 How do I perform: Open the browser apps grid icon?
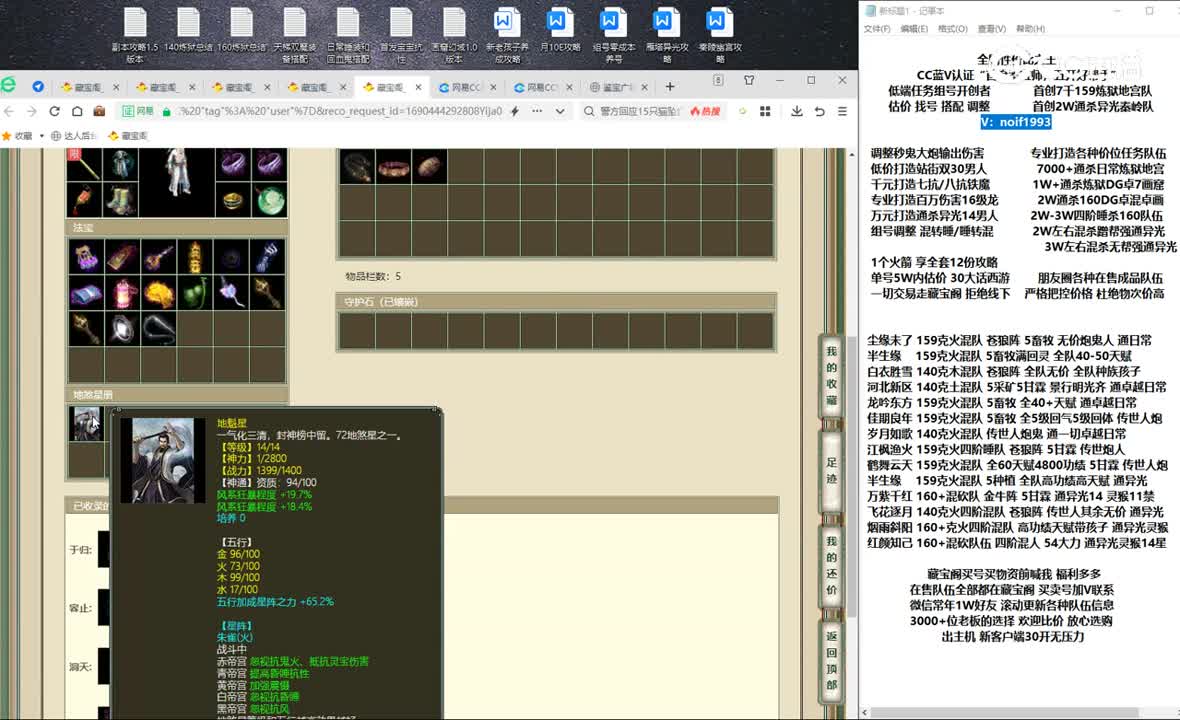coord(765,111)
